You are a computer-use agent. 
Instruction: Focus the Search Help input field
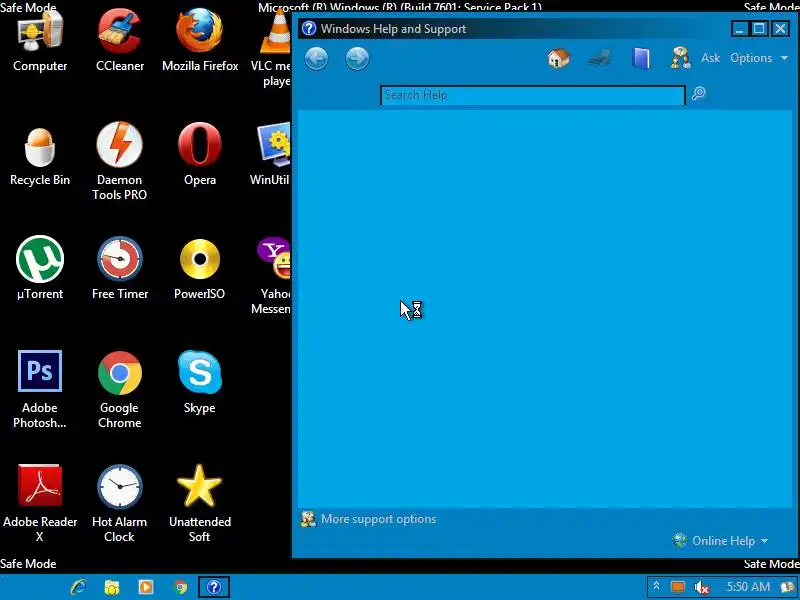(532, 95)
